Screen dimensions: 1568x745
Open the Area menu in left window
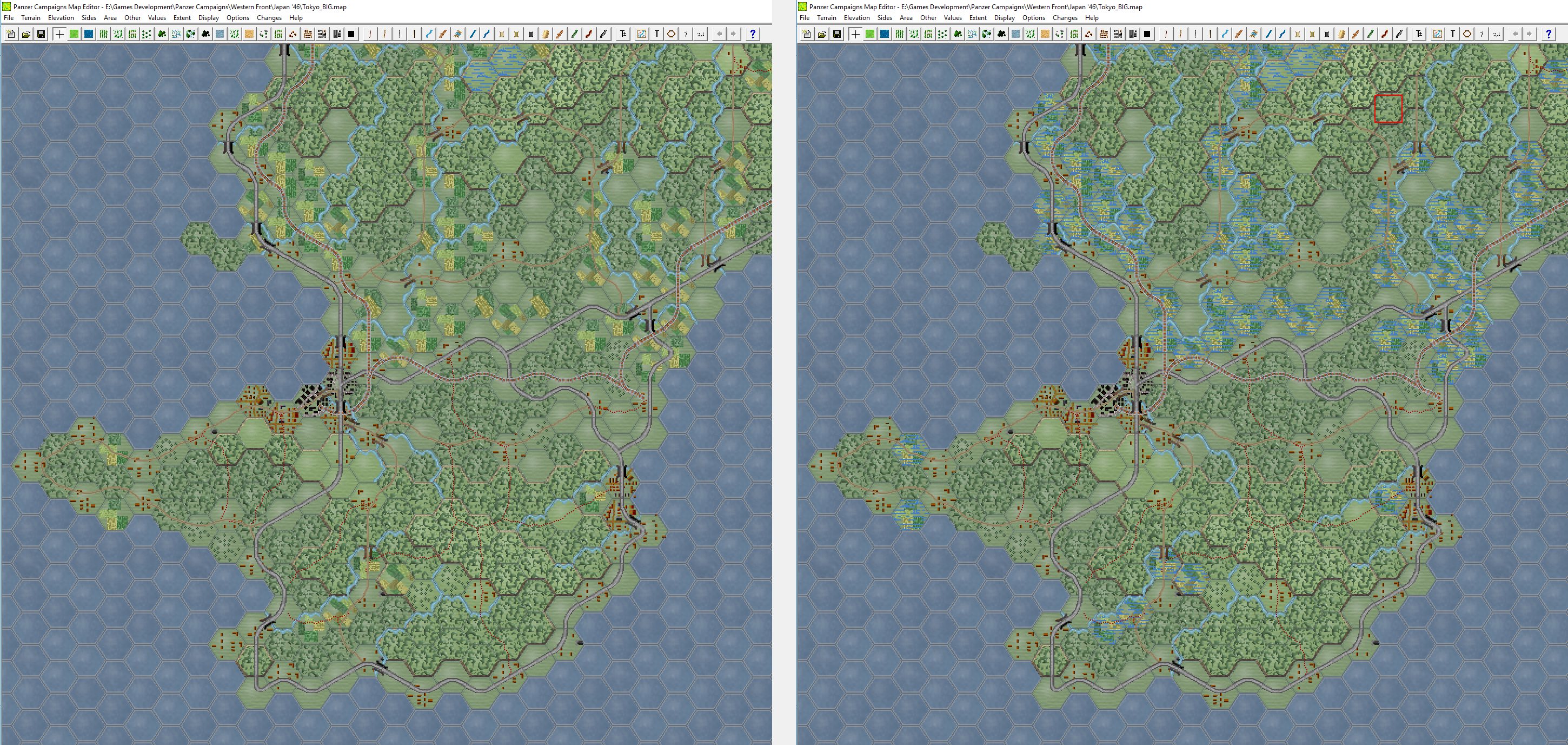(110, 18)
